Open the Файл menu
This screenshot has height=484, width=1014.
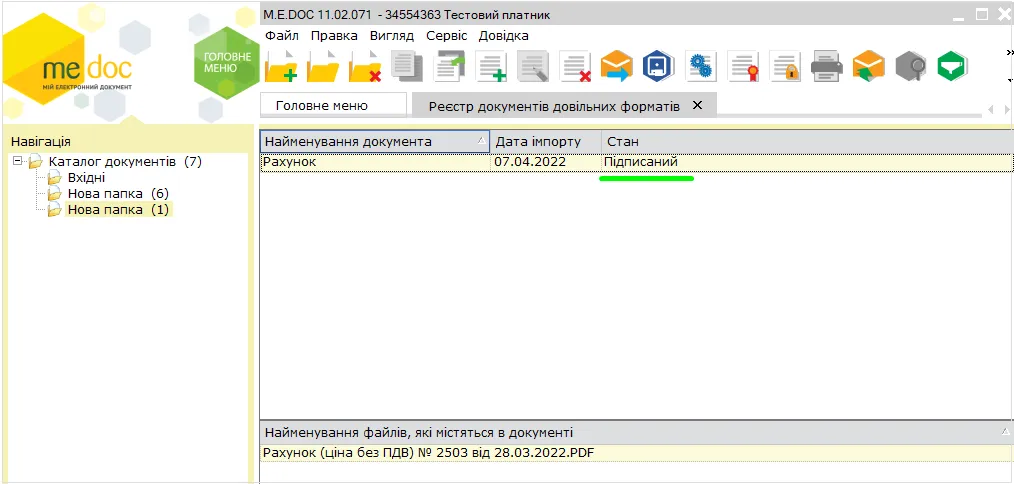(282, 36)
